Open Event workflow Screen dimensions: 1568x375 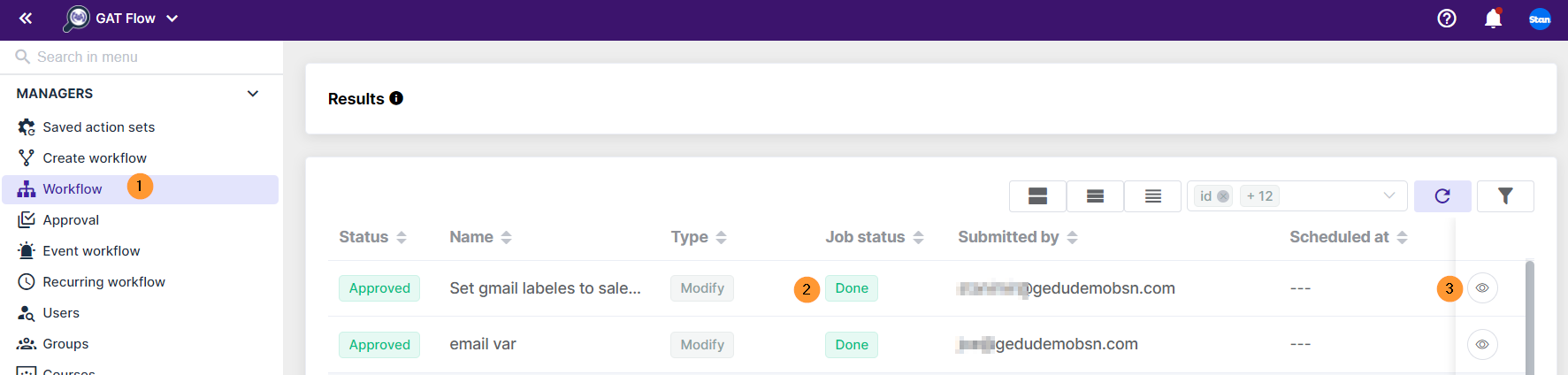pos(91,251)
